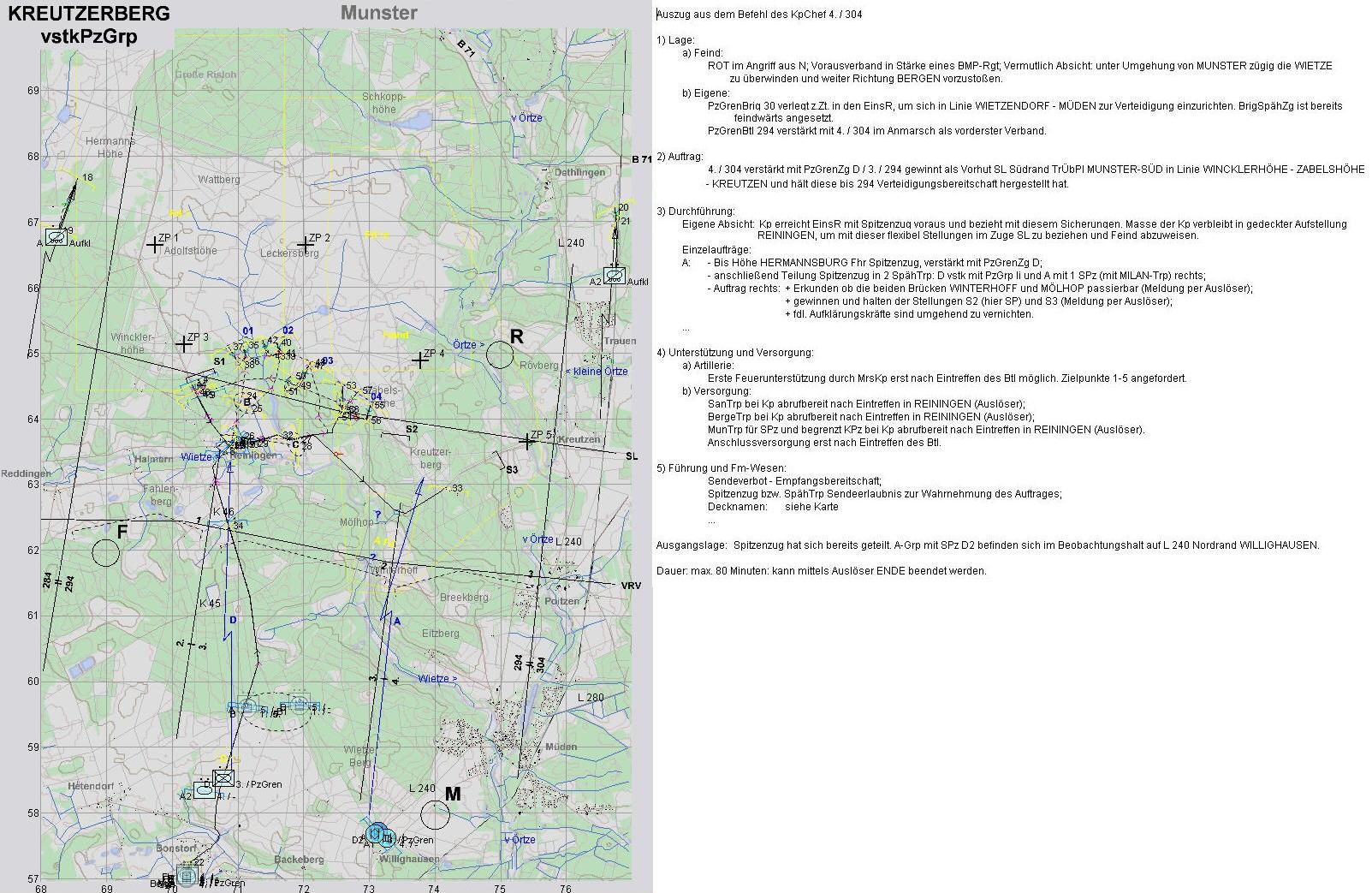Click the ZP 3 crosshair near Wincklerhöhe
This screenshot has width=1372, height=893.
tap(183, 344)
